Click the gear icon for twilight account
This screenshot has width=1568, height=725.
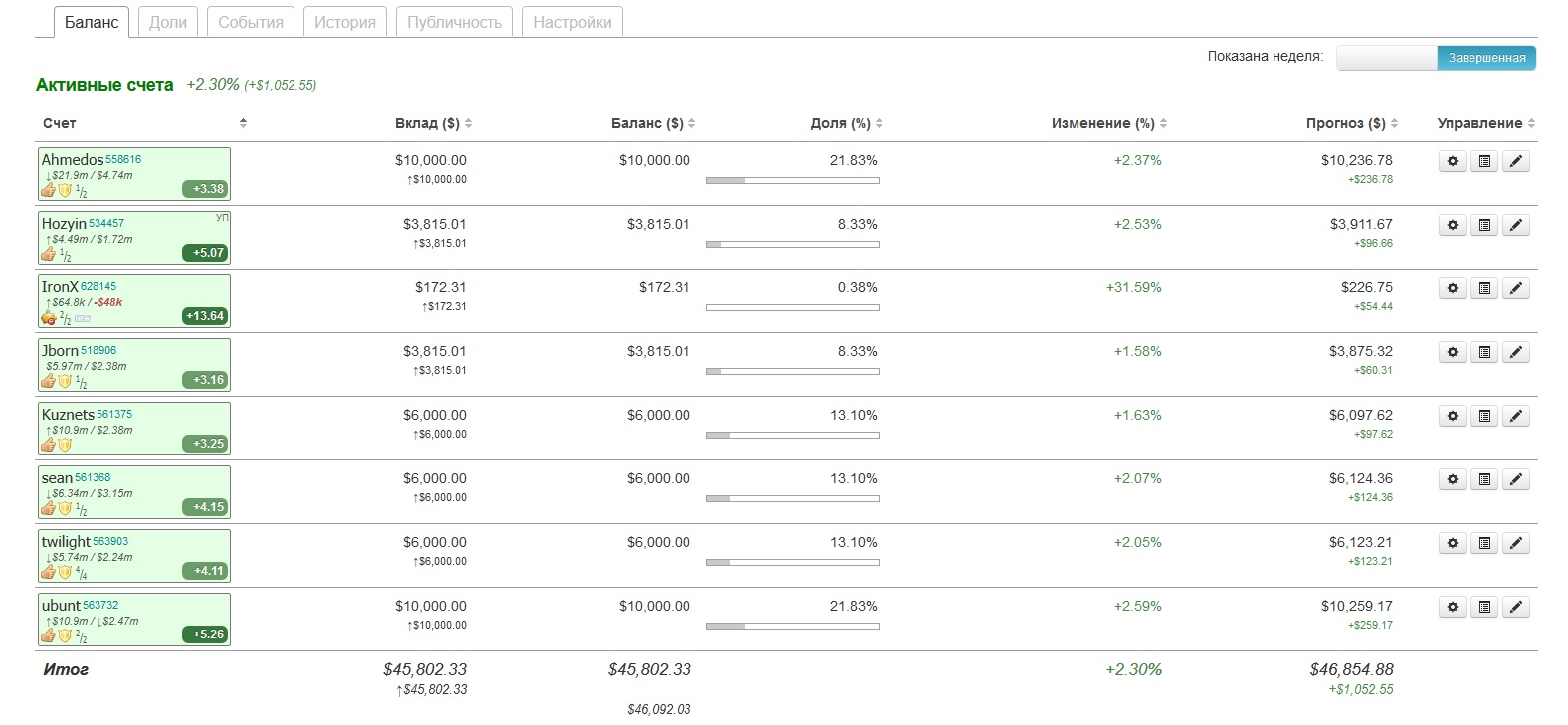pos(1453,543)
